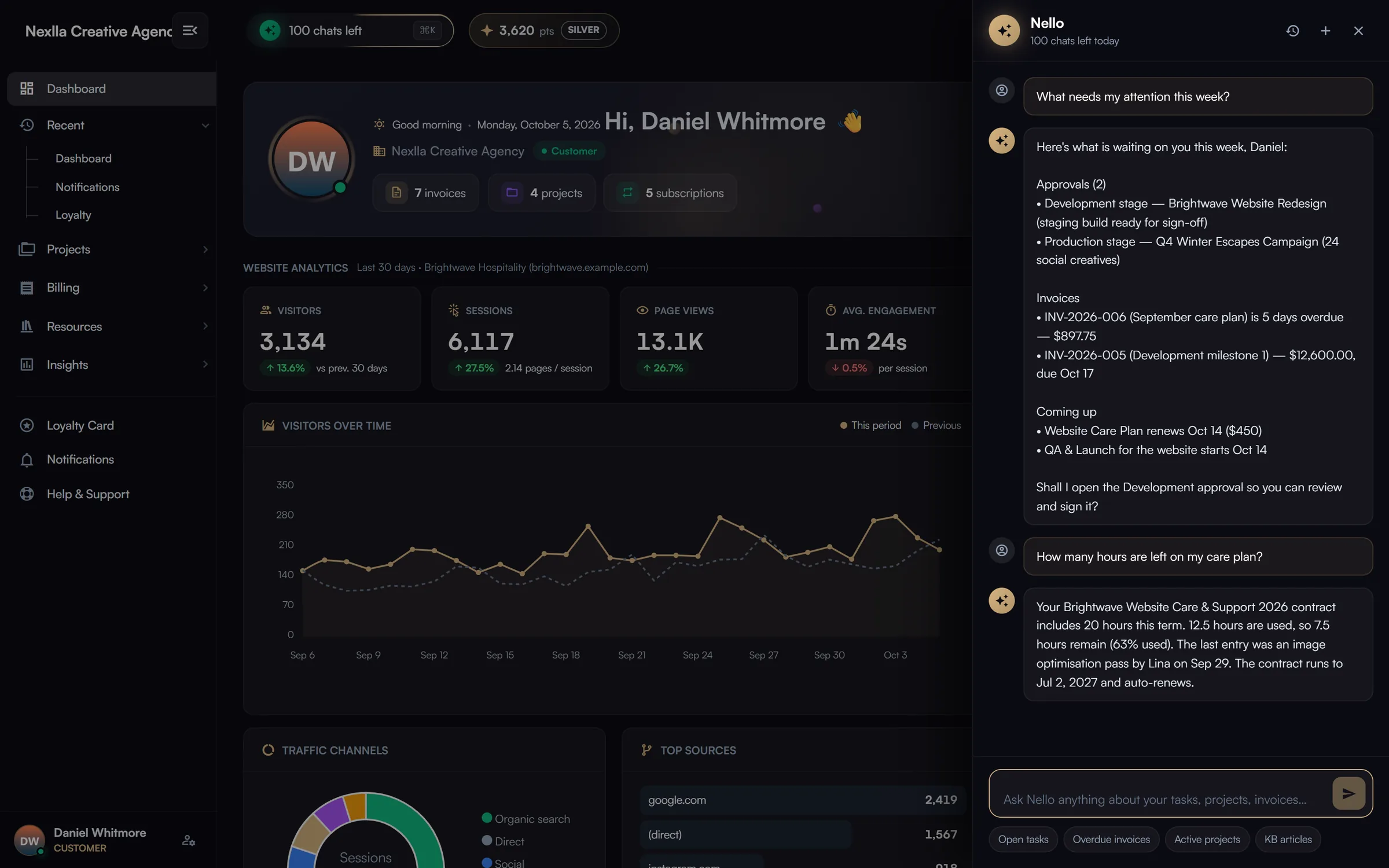The height and width of the screenshot is (868, 1389).
Task: Click the 'How many hours are left' message
Action: pyautogui.click(x=1197, y=557)
